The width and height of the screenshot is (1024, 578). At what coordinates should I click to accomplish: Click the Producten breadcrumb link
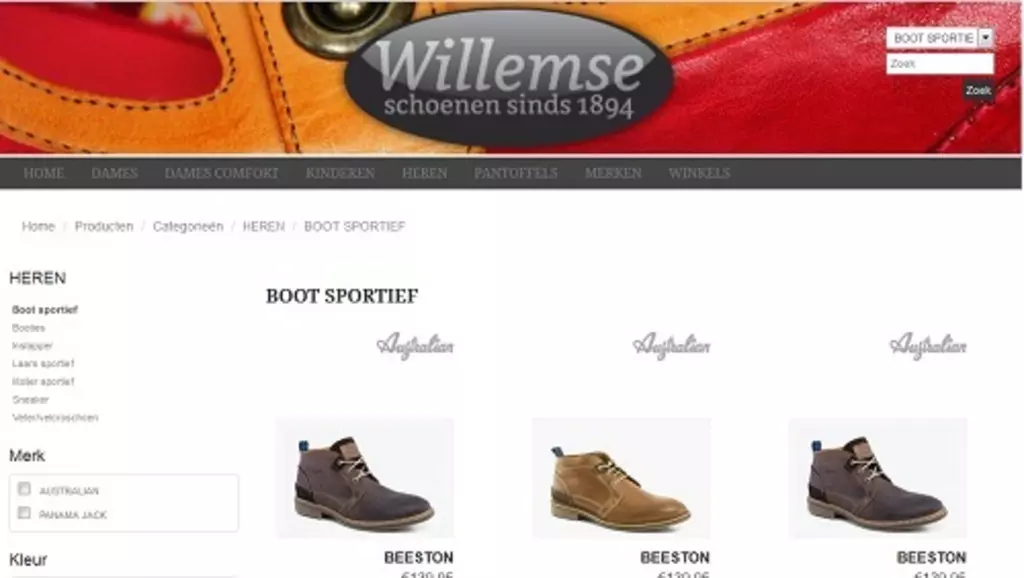click(104, 226)
